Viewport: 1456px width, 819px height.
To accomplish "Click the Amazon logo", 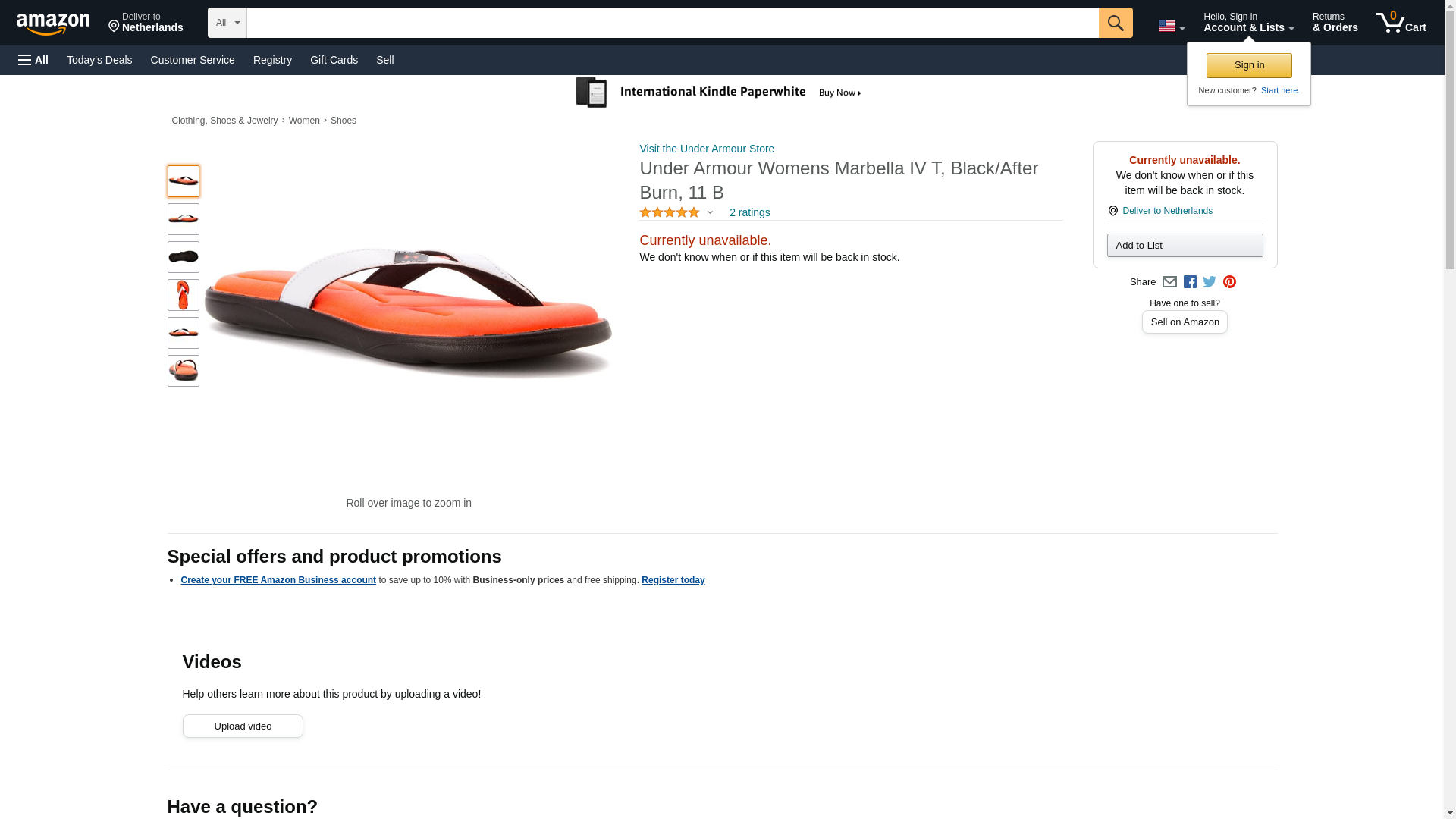I will [53, 24].
